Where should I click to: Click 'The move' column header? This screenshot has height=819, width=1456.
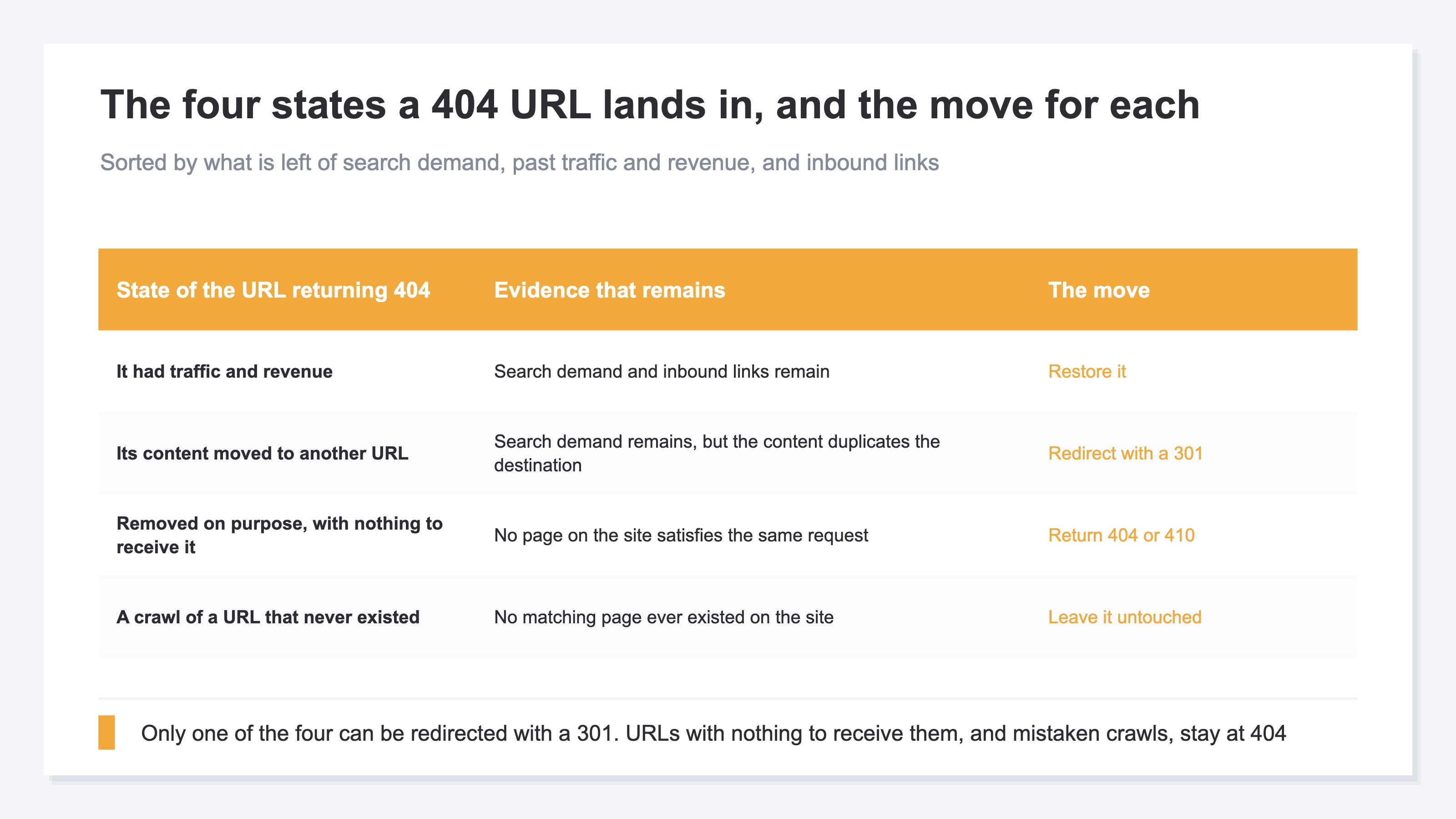point(1099,290)
